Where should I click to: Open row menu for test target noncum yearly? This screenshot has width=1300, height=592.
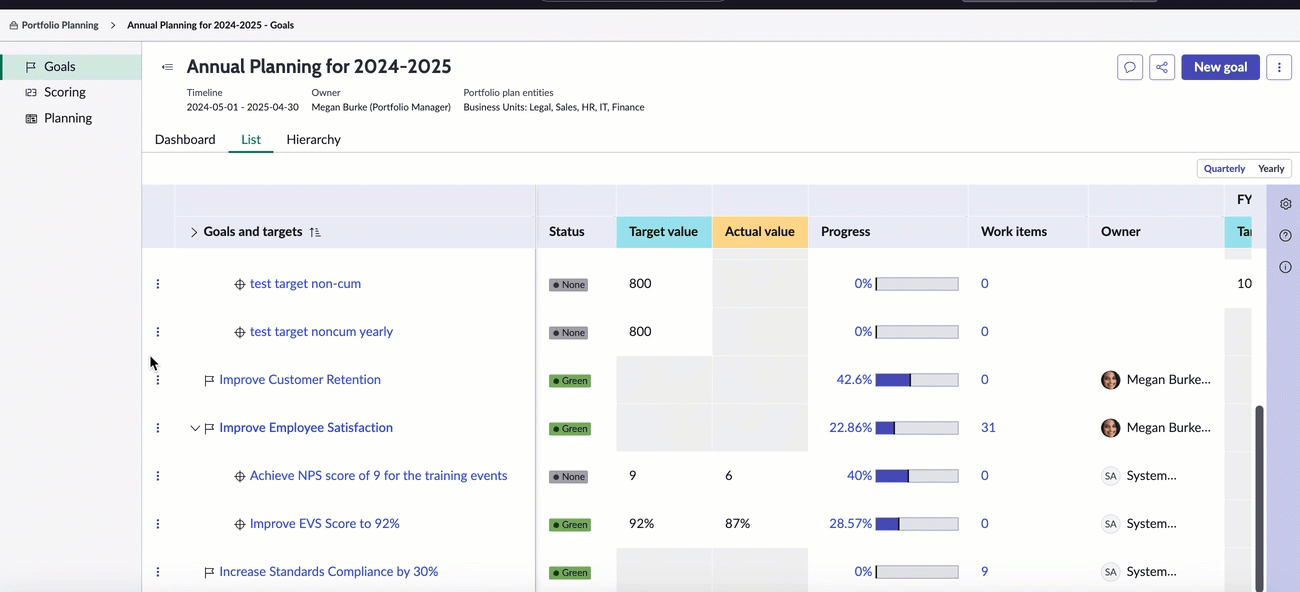(158, 332)
